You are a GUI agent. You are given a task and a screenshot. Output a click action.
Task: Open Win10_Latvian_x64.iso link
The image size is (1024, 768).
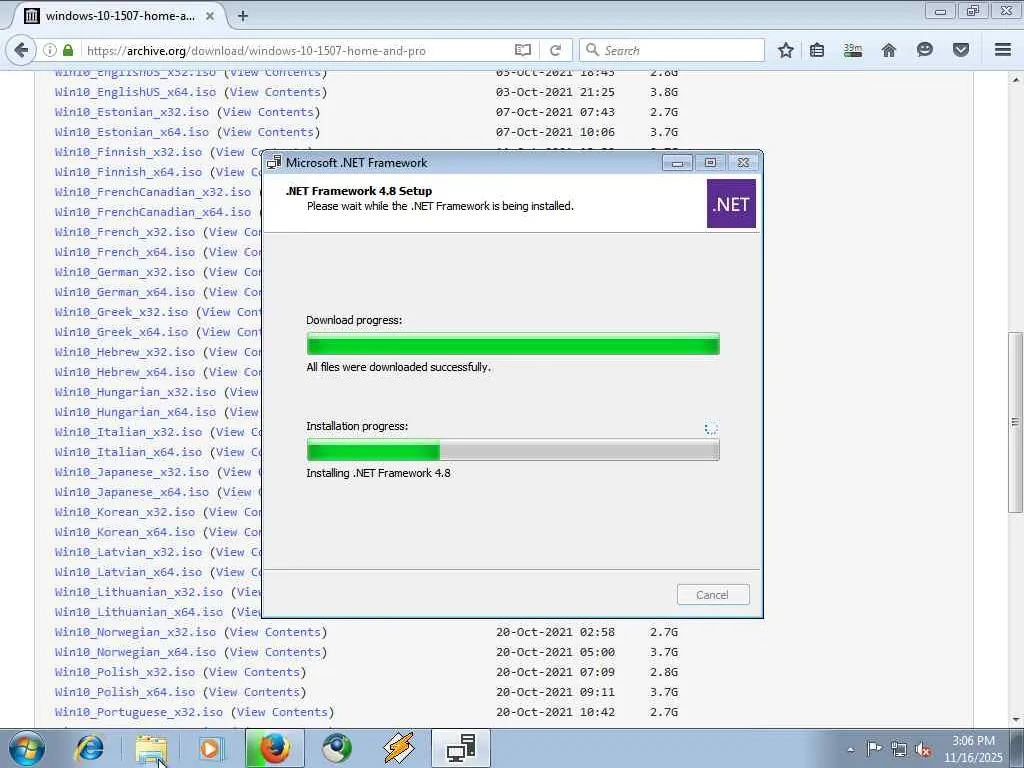129,572
